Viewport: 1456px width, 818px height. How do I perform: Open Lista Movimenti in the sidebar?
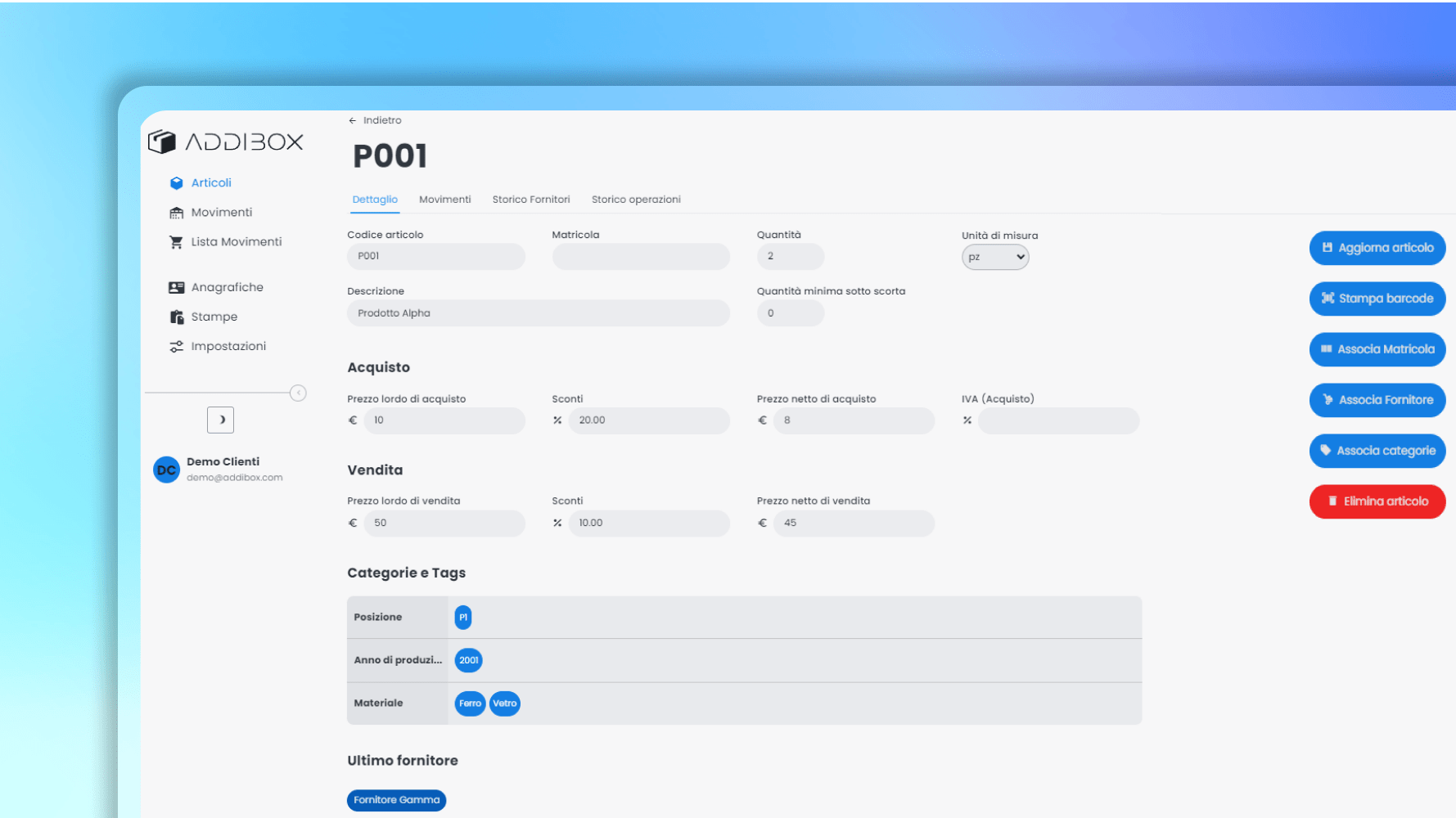[x=237, y=242]
